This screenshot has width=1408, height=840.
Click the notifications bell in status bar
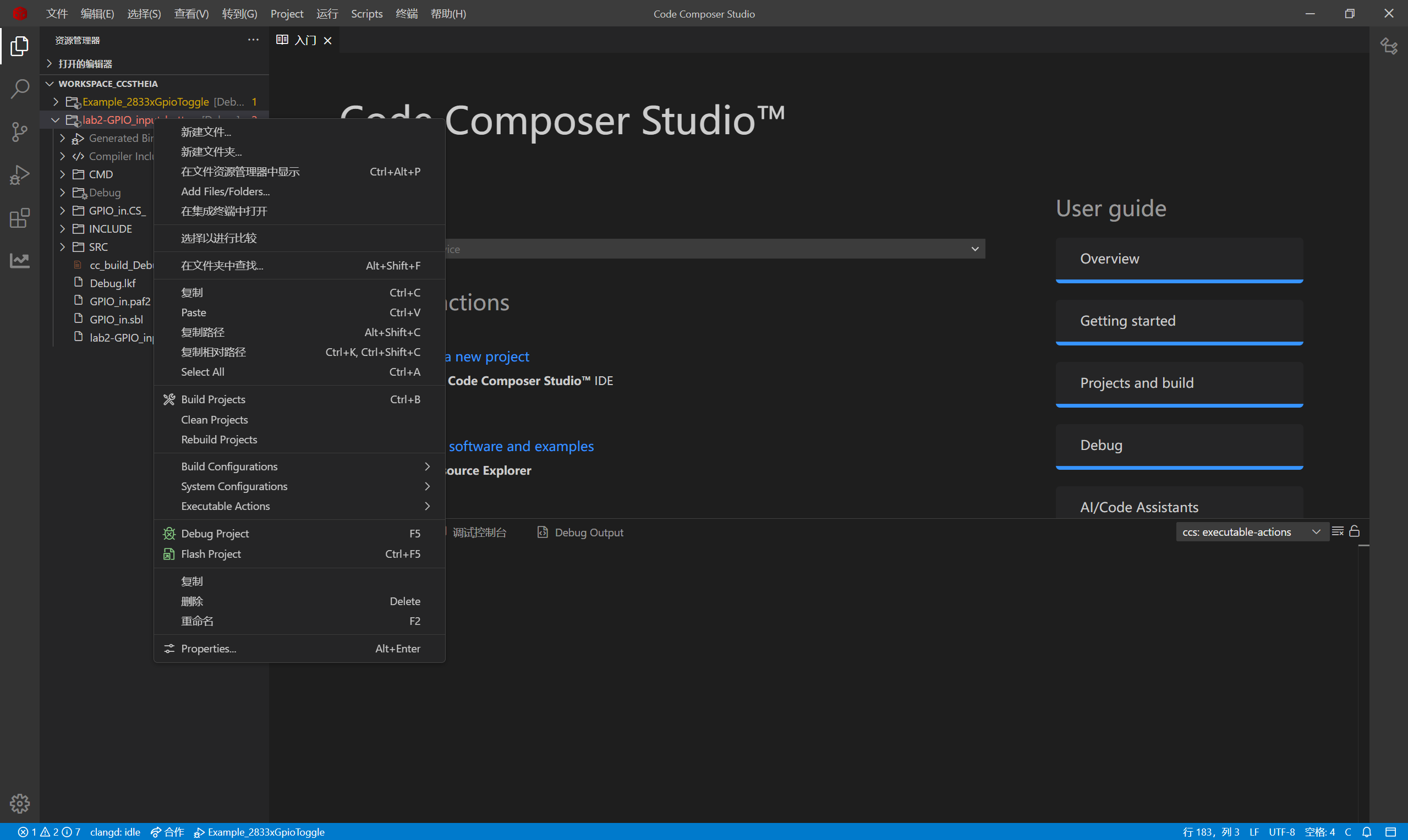pyautogui.click(x=1367, y=832)
